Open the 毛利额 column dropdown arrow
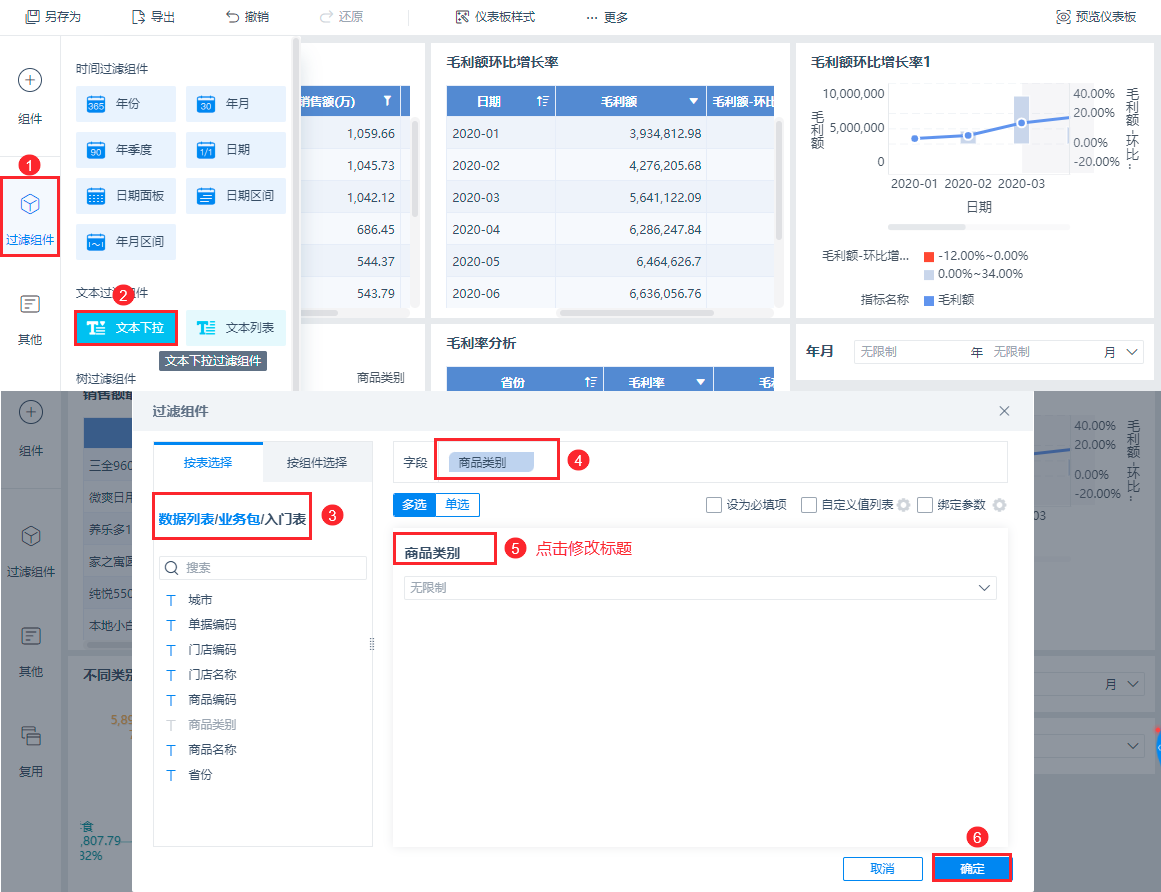Screen dimensions: 1161x892 693,101
